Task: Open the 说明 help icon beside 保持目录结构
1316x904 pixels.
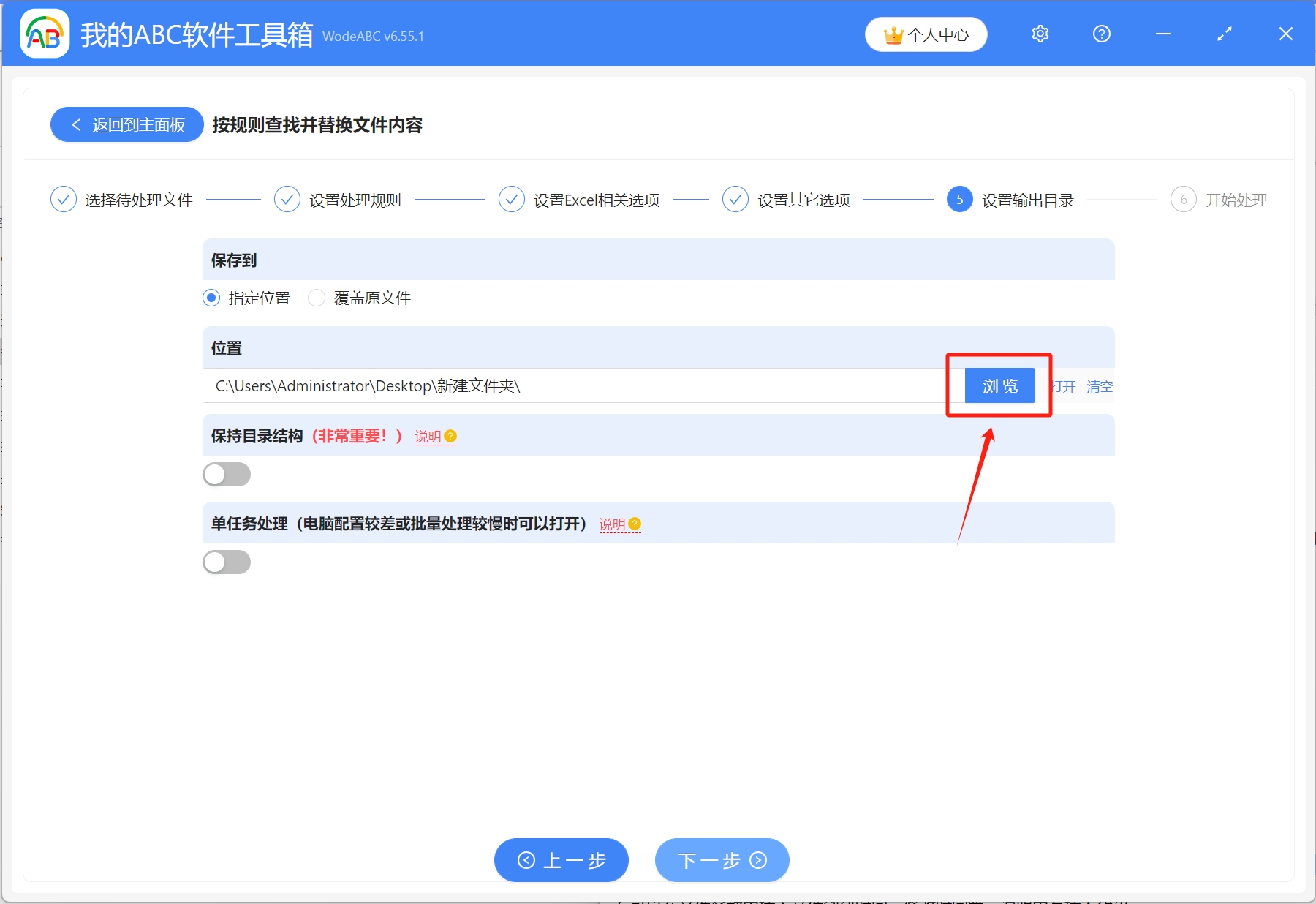Action: [x=451, y=436]
